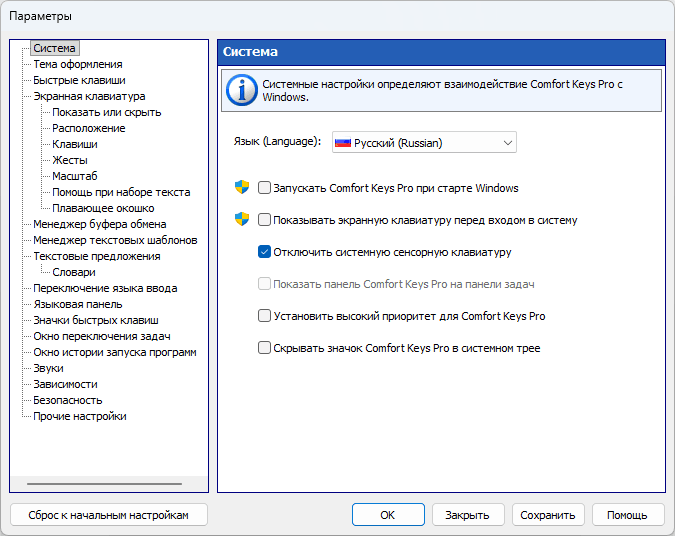Click the Russian flag icon in the language box

tap(343, 143)
